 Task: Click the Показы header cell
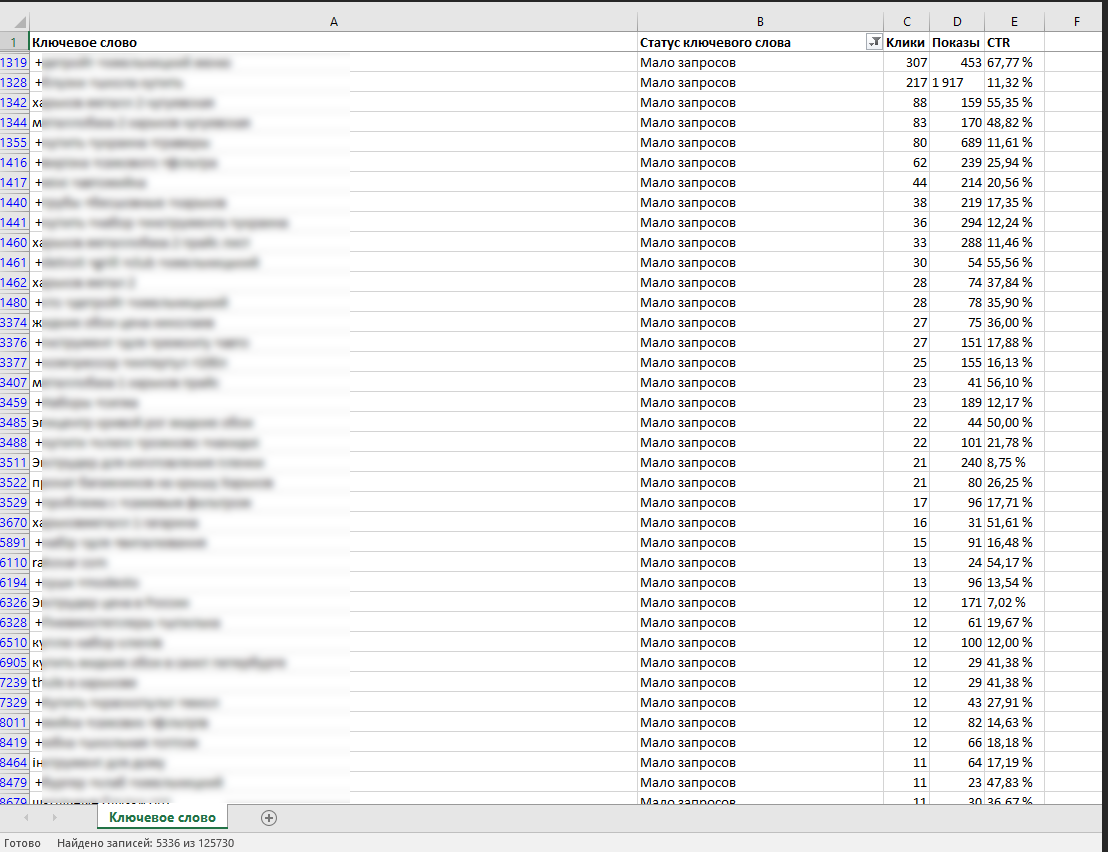point(956,42)
